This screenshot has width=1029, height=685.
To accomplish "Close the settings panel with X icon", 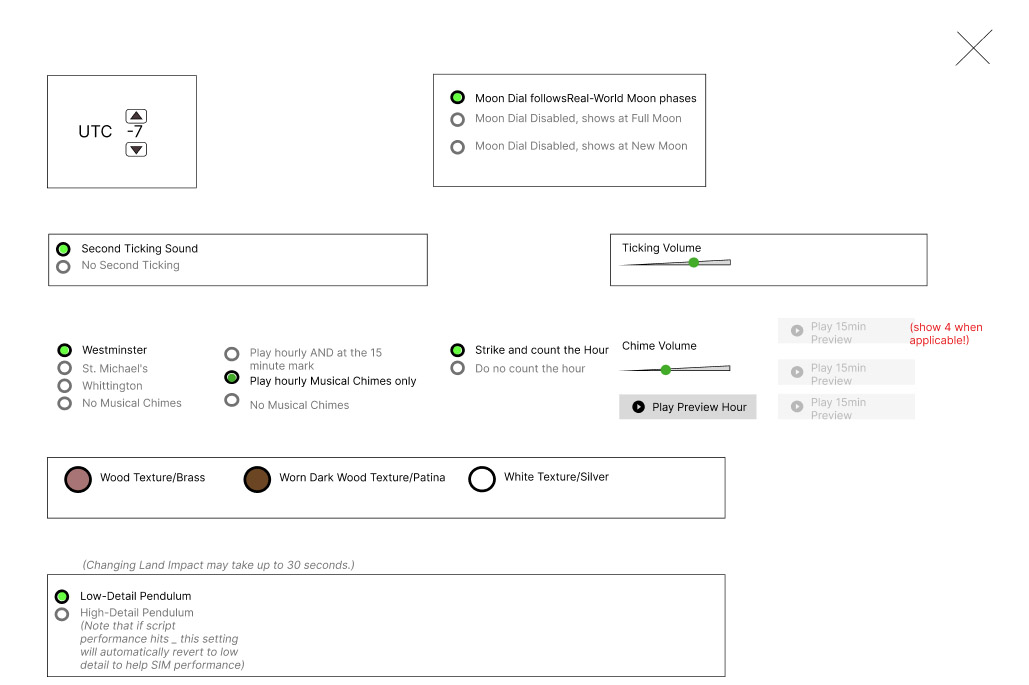I will [973, 48].
